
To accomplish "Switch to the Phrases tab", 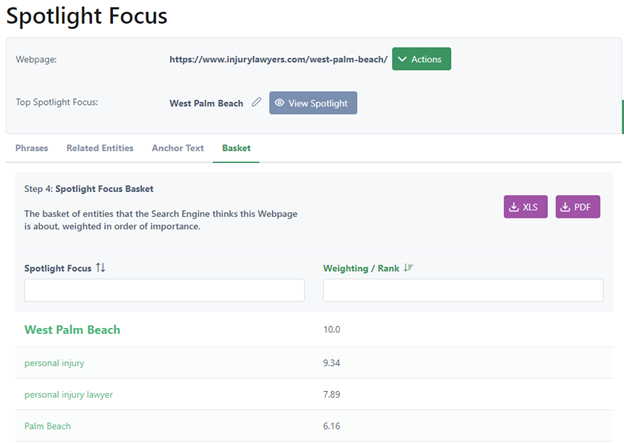I will point(32,148).
